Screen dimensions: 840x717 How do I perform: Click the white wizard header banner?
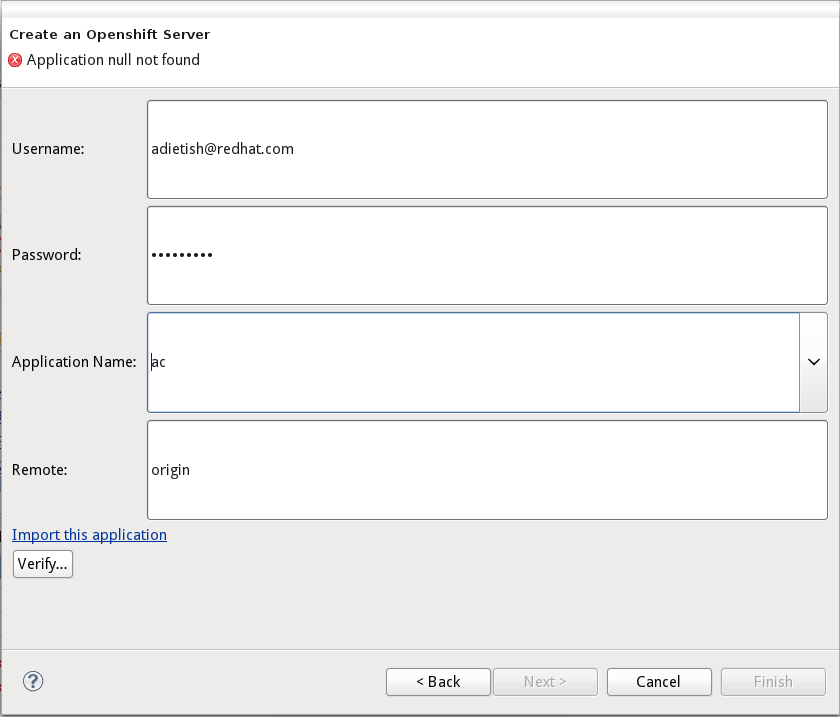click(x=520, y=50)
